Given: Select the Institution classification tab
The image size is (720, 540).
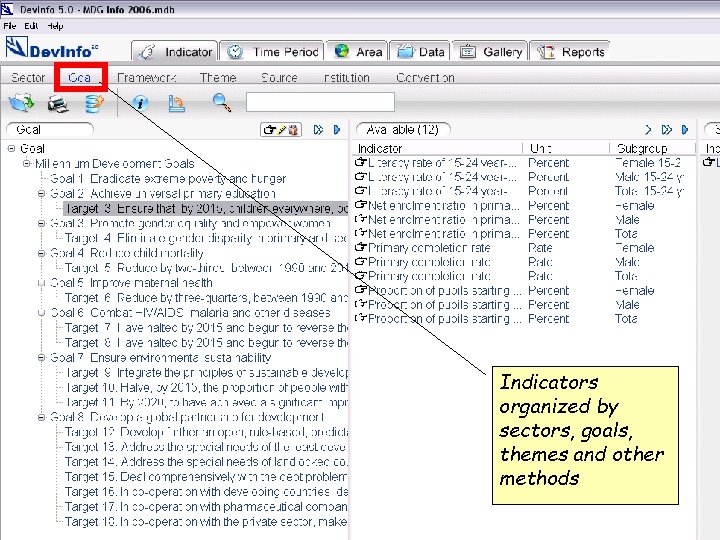Looking at the screenshot, I should (347, 78).
